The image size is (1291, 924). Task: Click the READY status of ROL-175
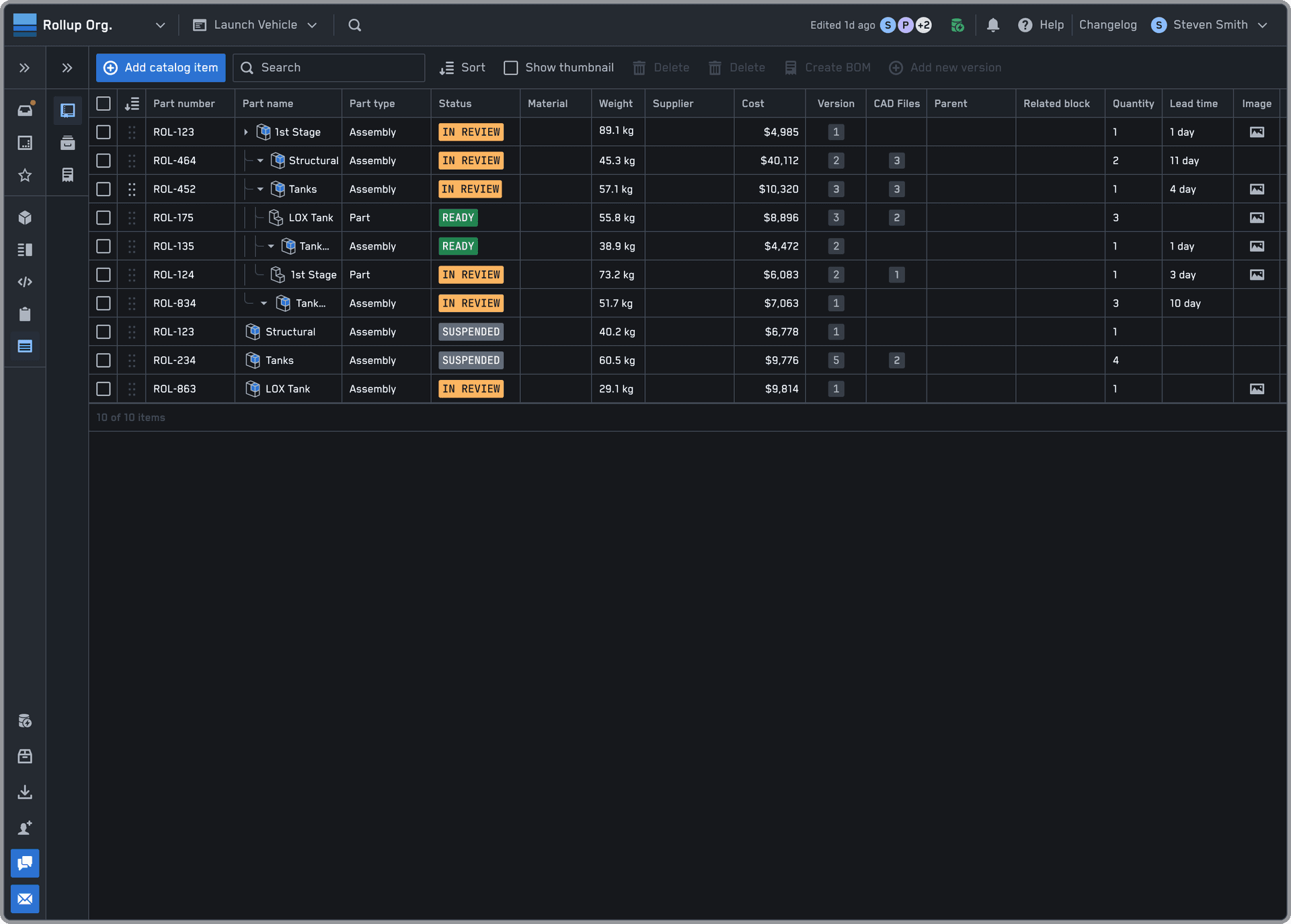[458, 218]
